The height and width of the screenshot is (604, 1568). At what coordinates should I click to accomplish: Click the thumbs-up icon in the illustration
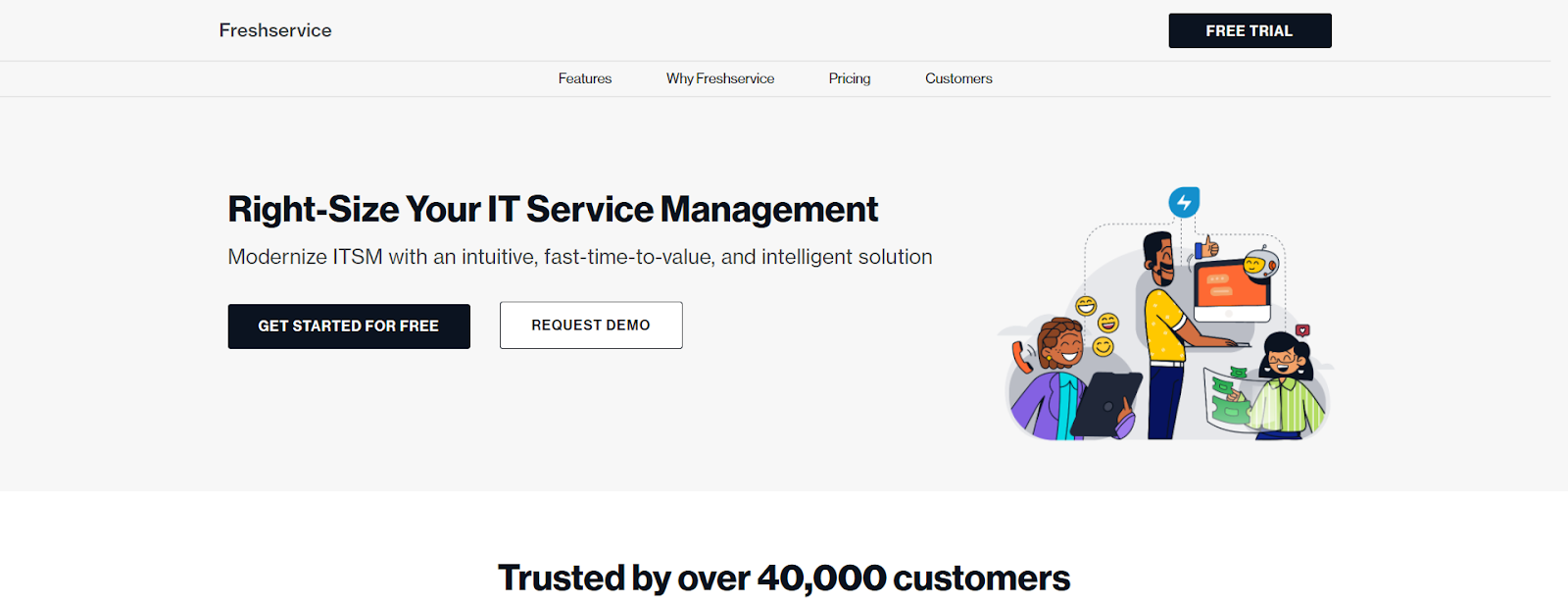pos(1206,247)
